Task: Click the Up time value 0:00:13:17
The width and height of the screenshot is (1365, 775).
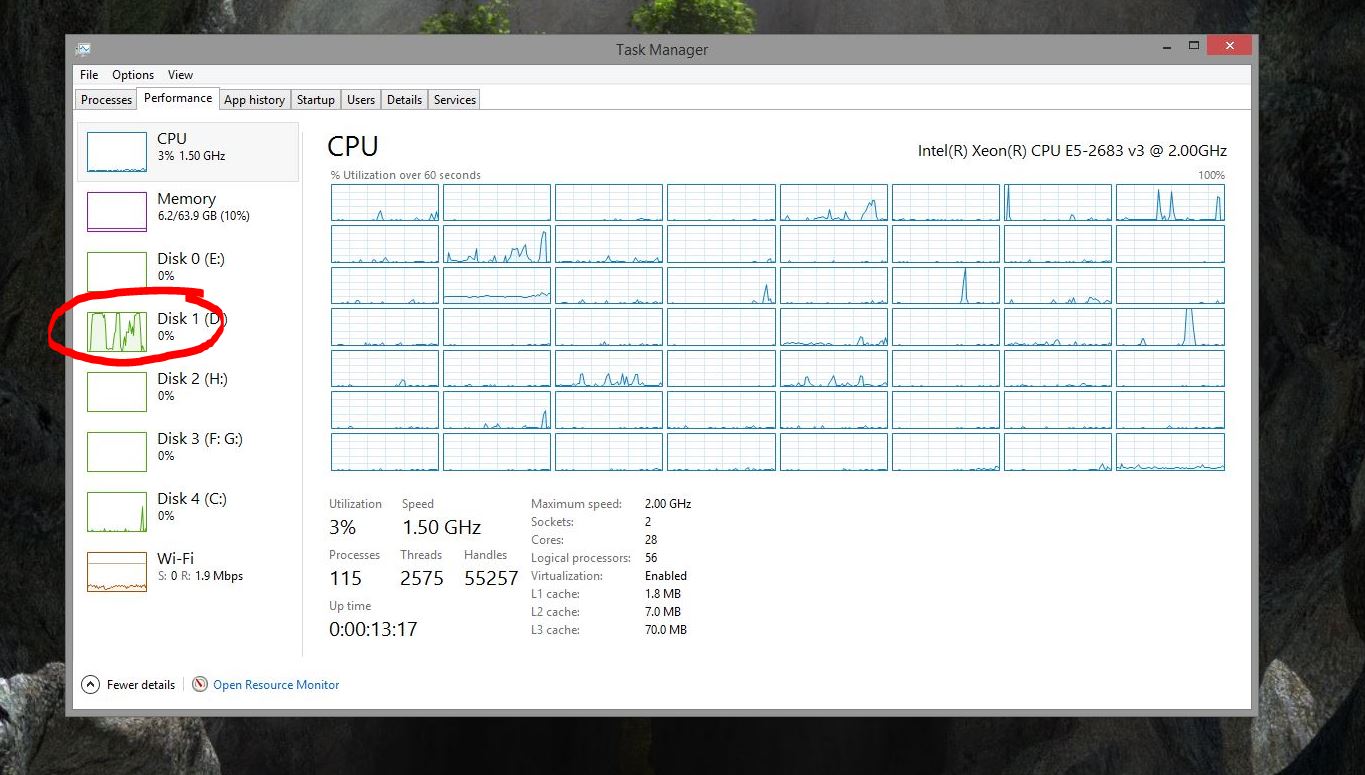Action: click(373, 629)
